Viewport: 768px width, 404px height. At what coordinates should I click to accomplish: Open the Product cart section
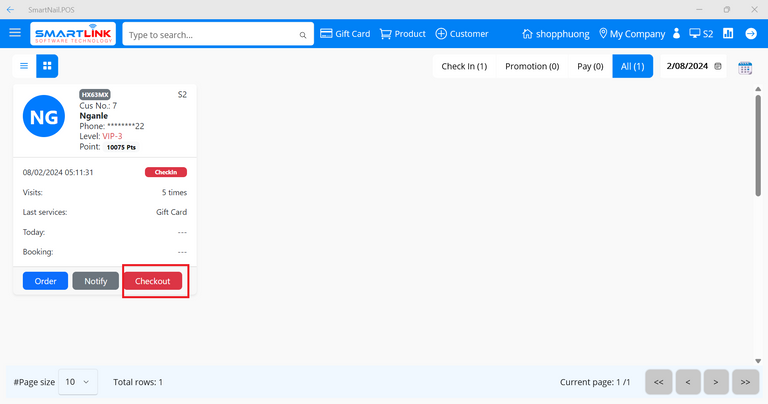pyautogui.click(x=402, y=33)
